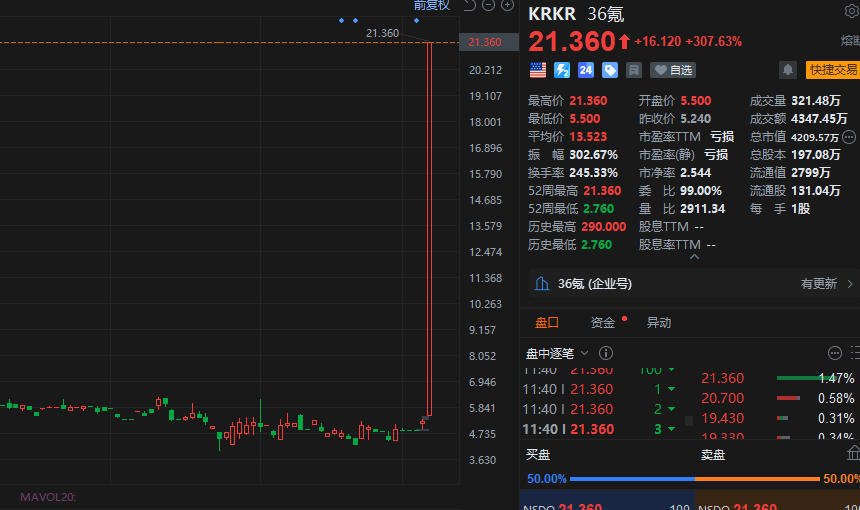This screenshot has height=510, width=860.
Task: Click the blue price tag icon
Action: [x=609, y=70]
